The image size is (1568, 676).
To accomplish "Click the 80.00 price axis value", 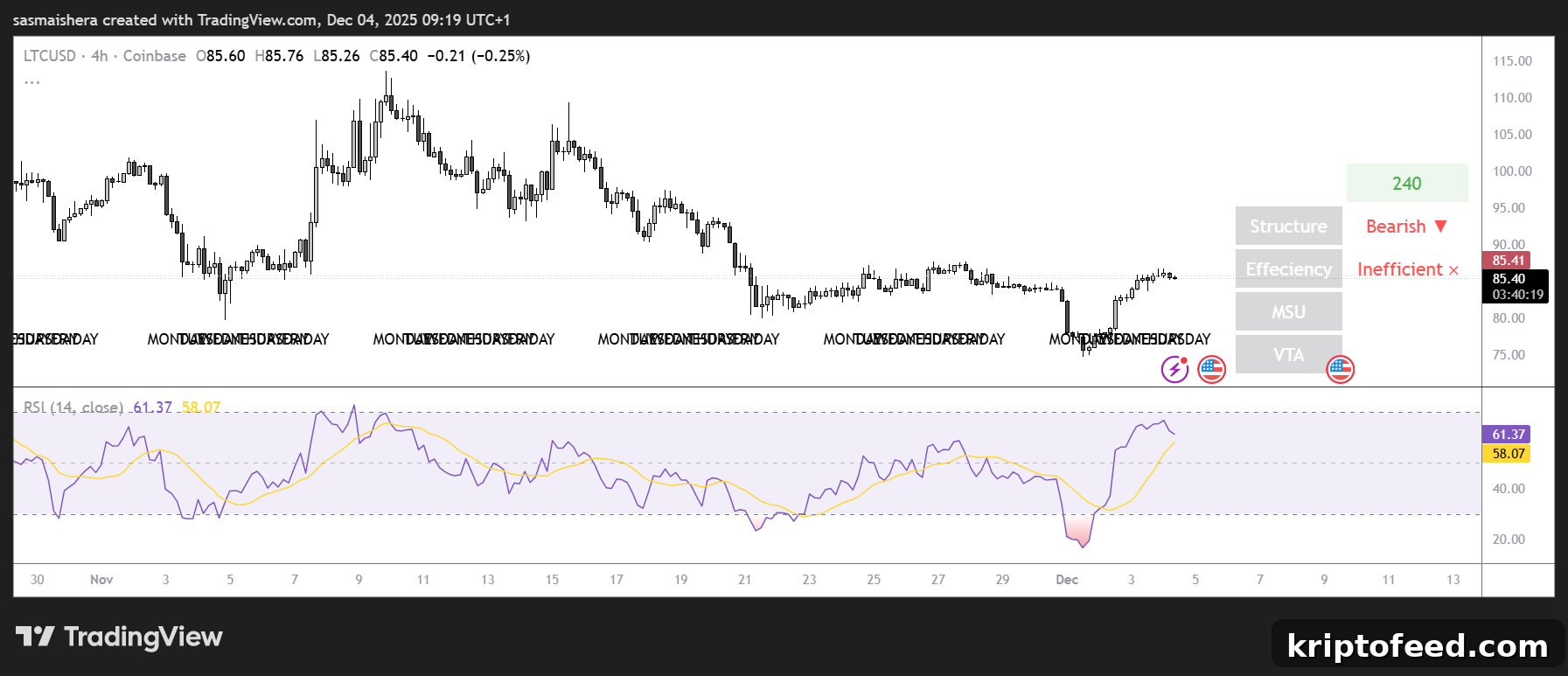I will [1509, 318].
